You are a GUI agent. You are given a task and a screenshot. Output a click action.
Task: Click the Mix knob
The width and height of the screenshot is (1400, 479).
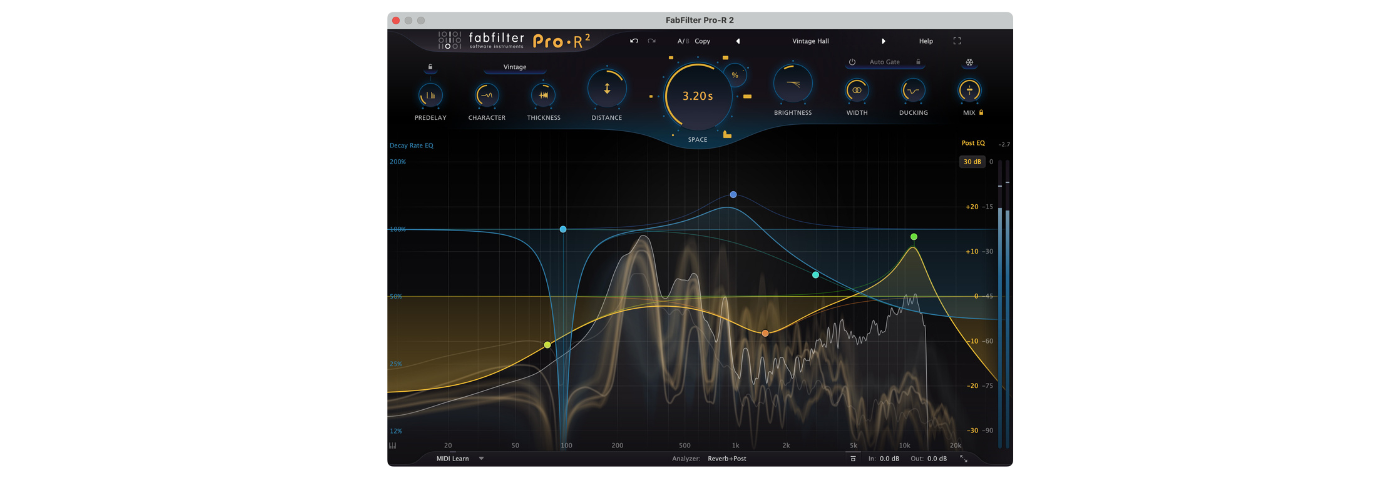point(968,91)
